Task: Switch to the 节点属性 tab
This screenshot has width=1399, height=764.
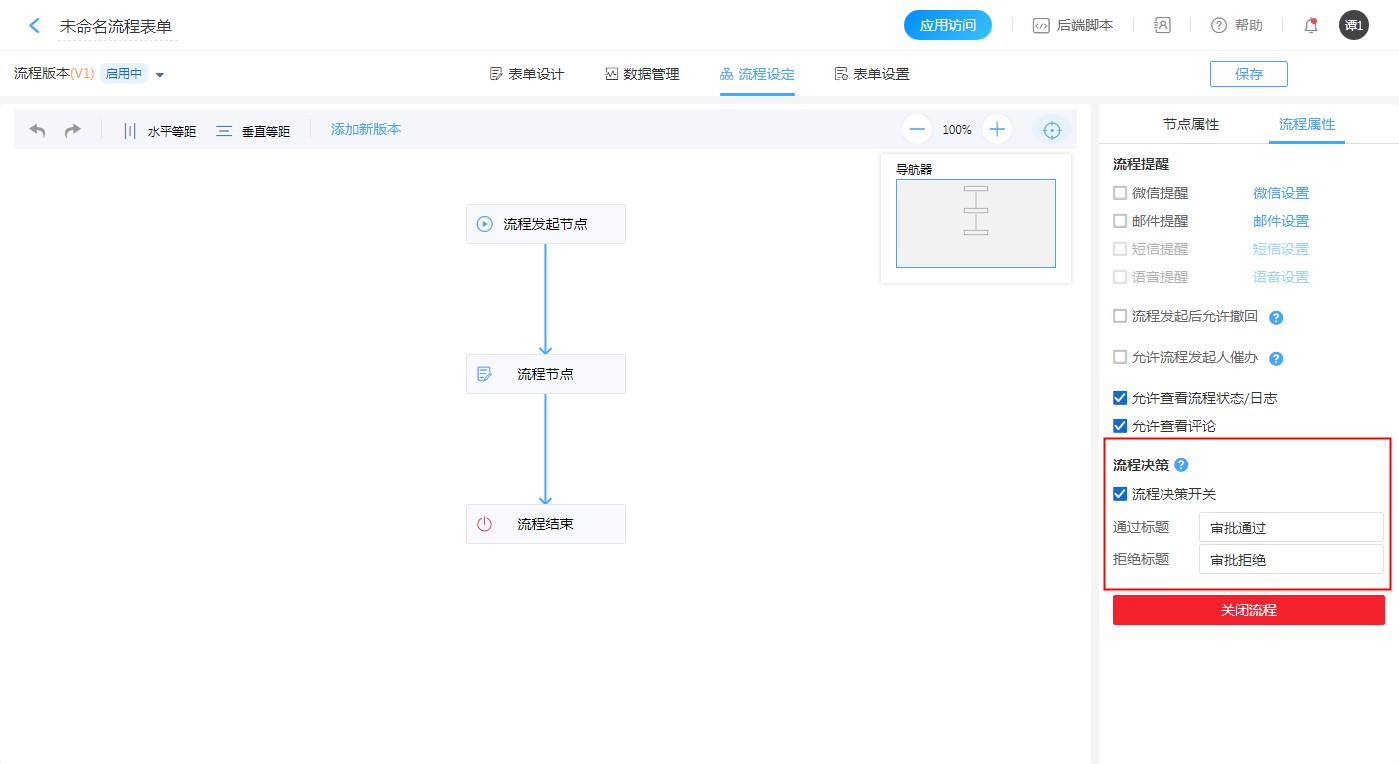Action: click(x=1190, y=125)
